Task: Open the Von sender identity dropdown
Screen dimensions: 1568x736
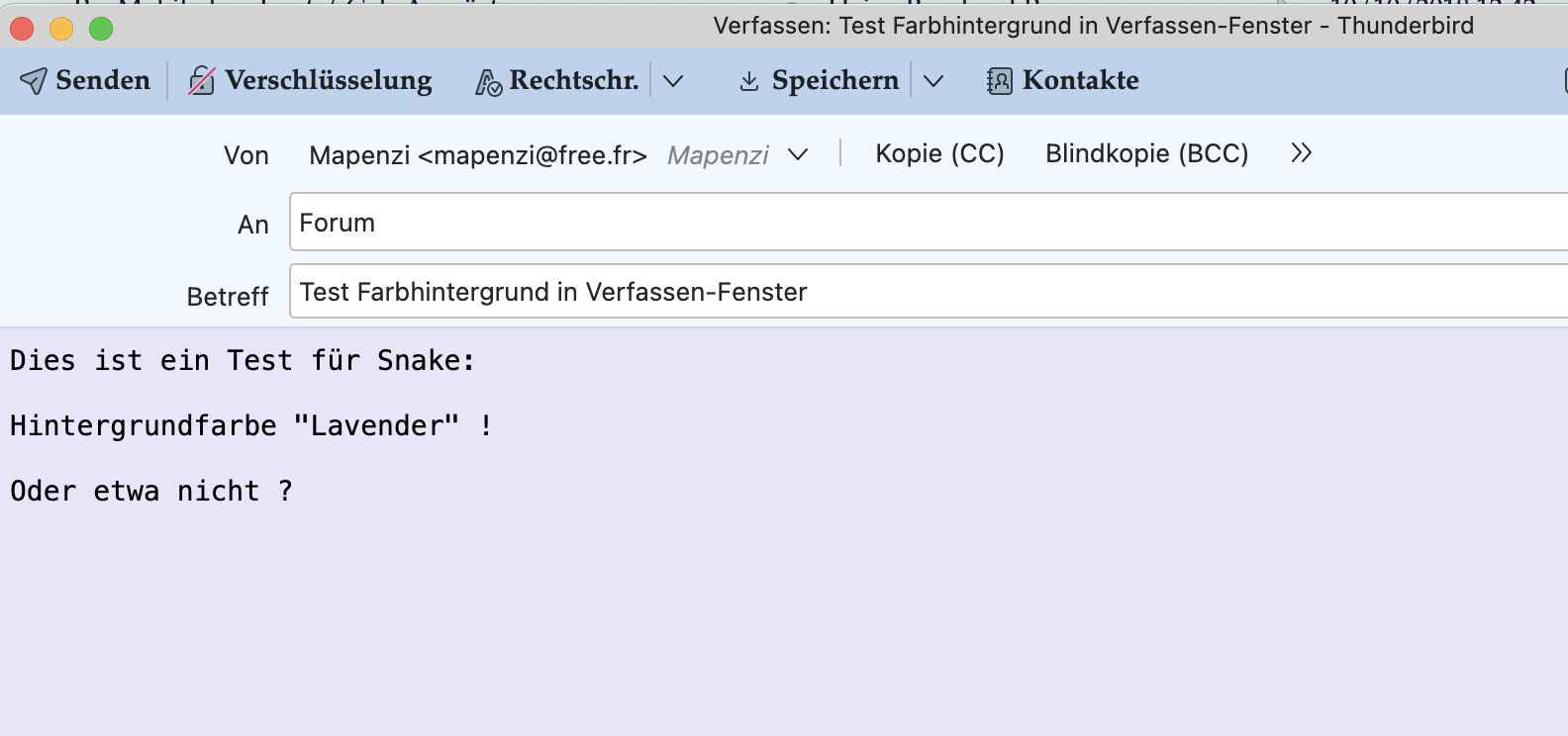Action: coord(798,154)
